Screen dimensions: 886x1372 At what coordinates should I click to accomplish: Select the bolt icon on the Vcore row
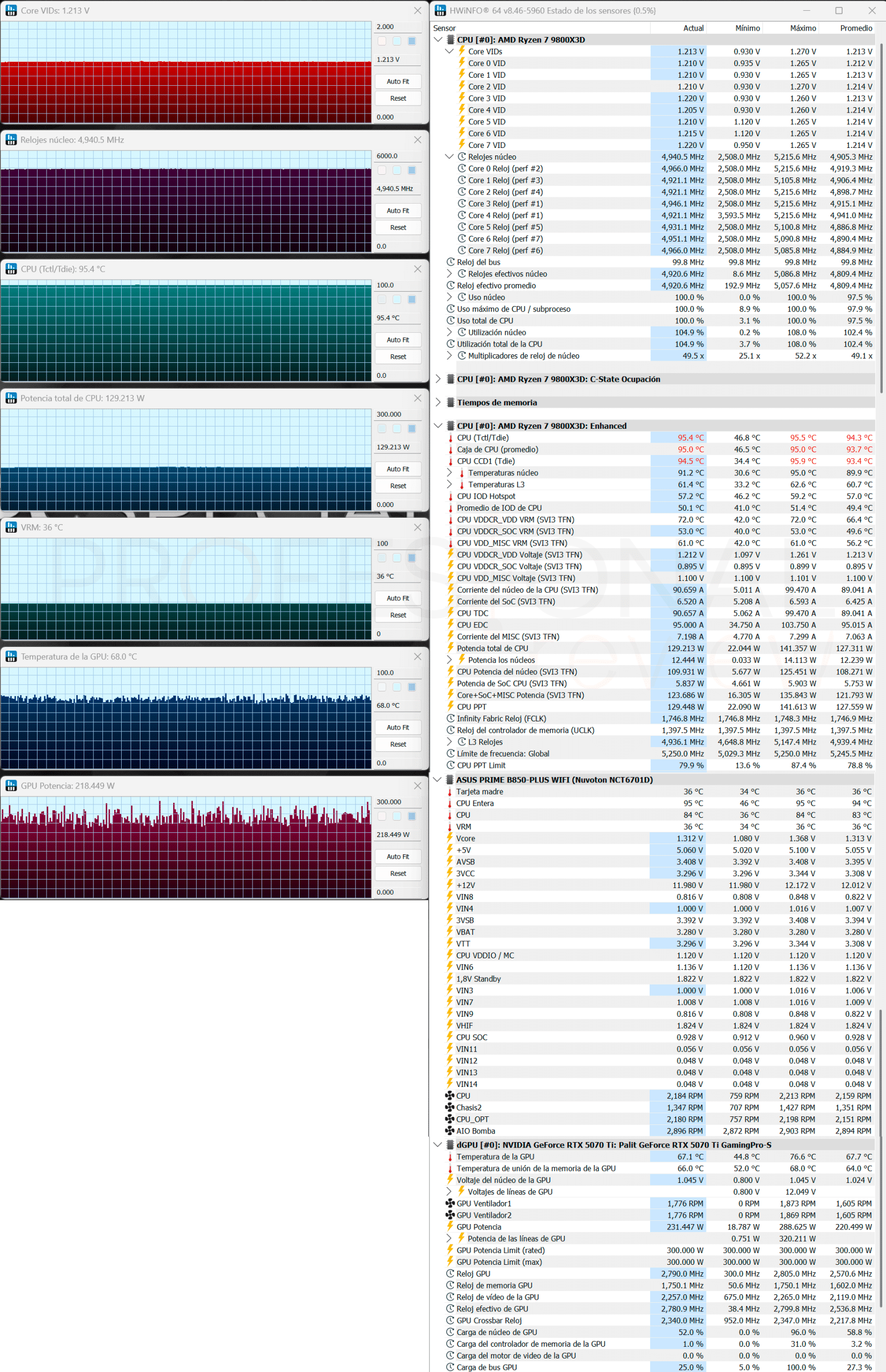(450, 838)
